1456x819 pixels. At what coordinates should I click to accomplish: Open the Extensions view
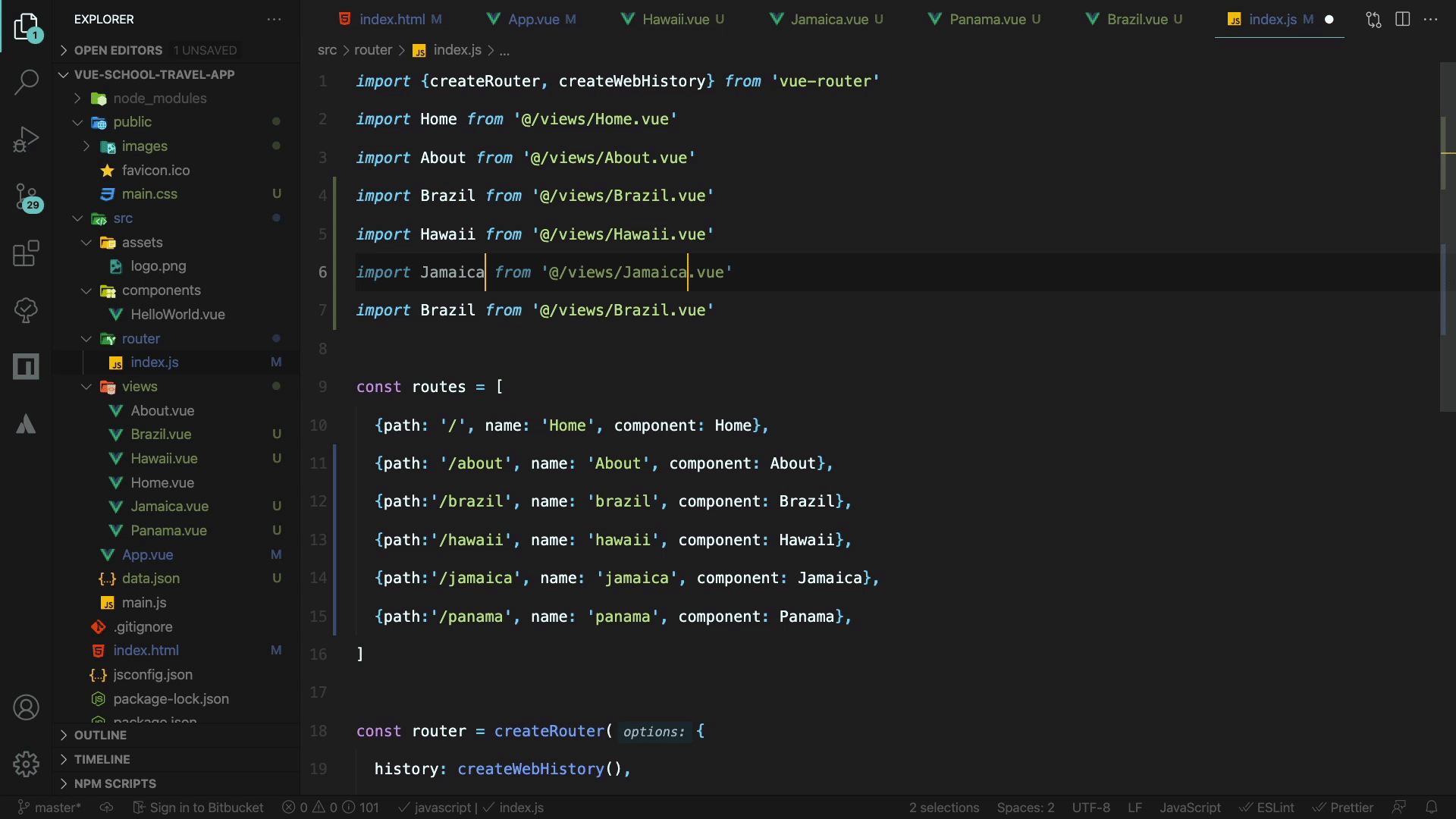pos(26,253)
